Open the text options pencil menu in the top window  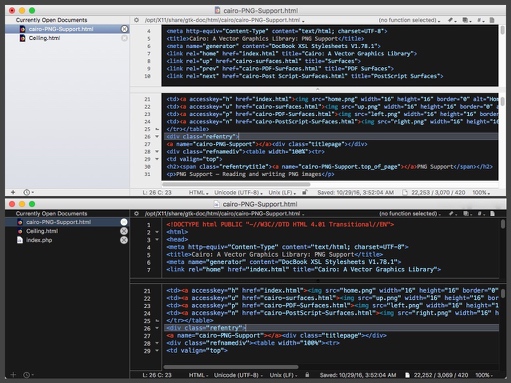tap(452, 20)
